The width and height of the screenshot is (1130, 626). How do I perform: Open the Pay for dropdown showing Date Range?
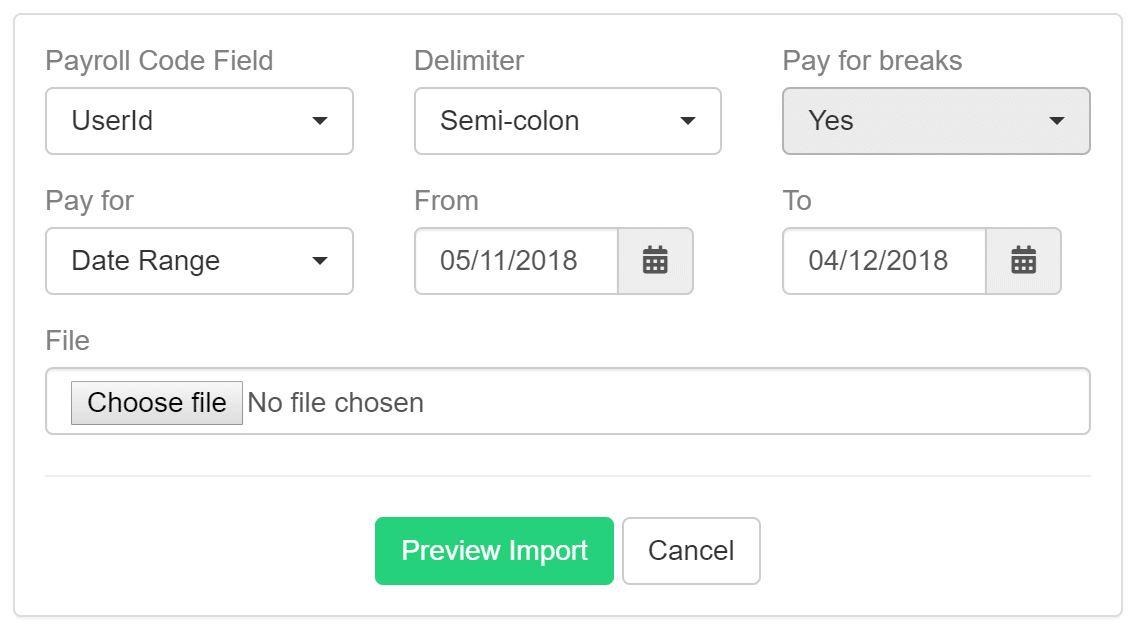coord(200,261)
